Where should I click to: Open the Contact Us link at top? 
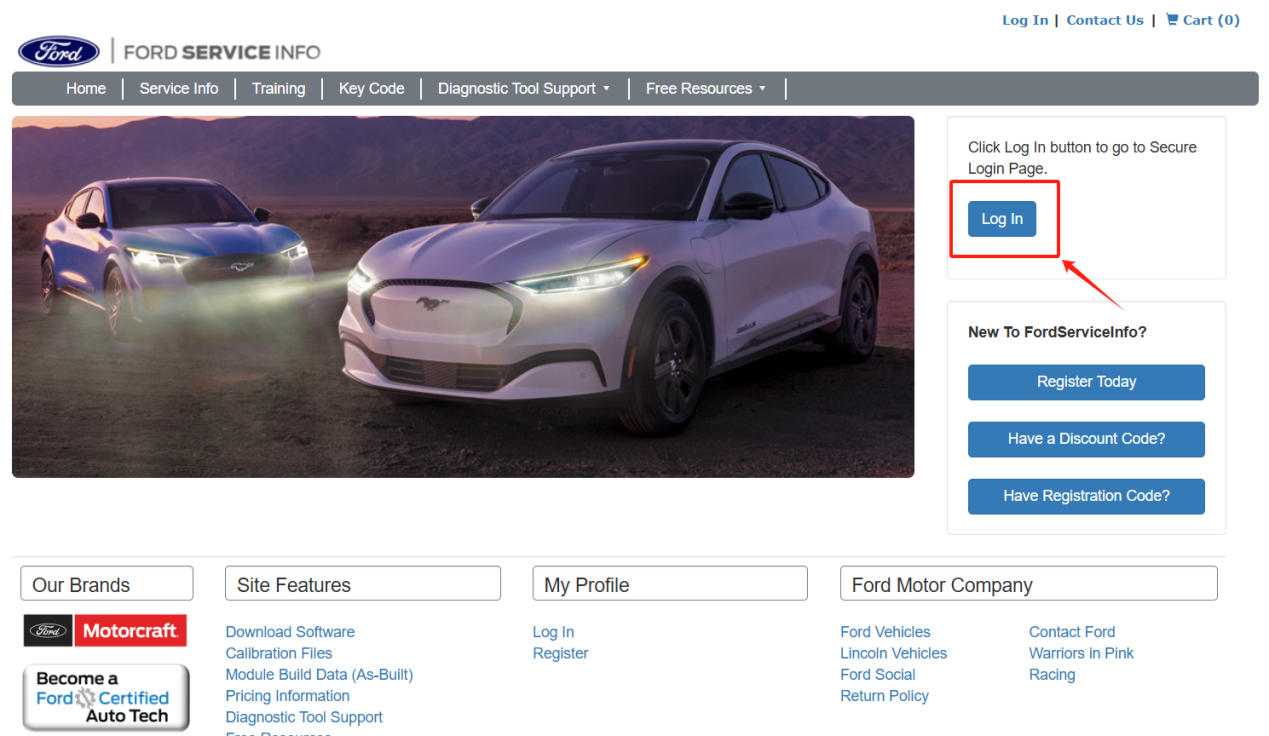click(1104, 20)
